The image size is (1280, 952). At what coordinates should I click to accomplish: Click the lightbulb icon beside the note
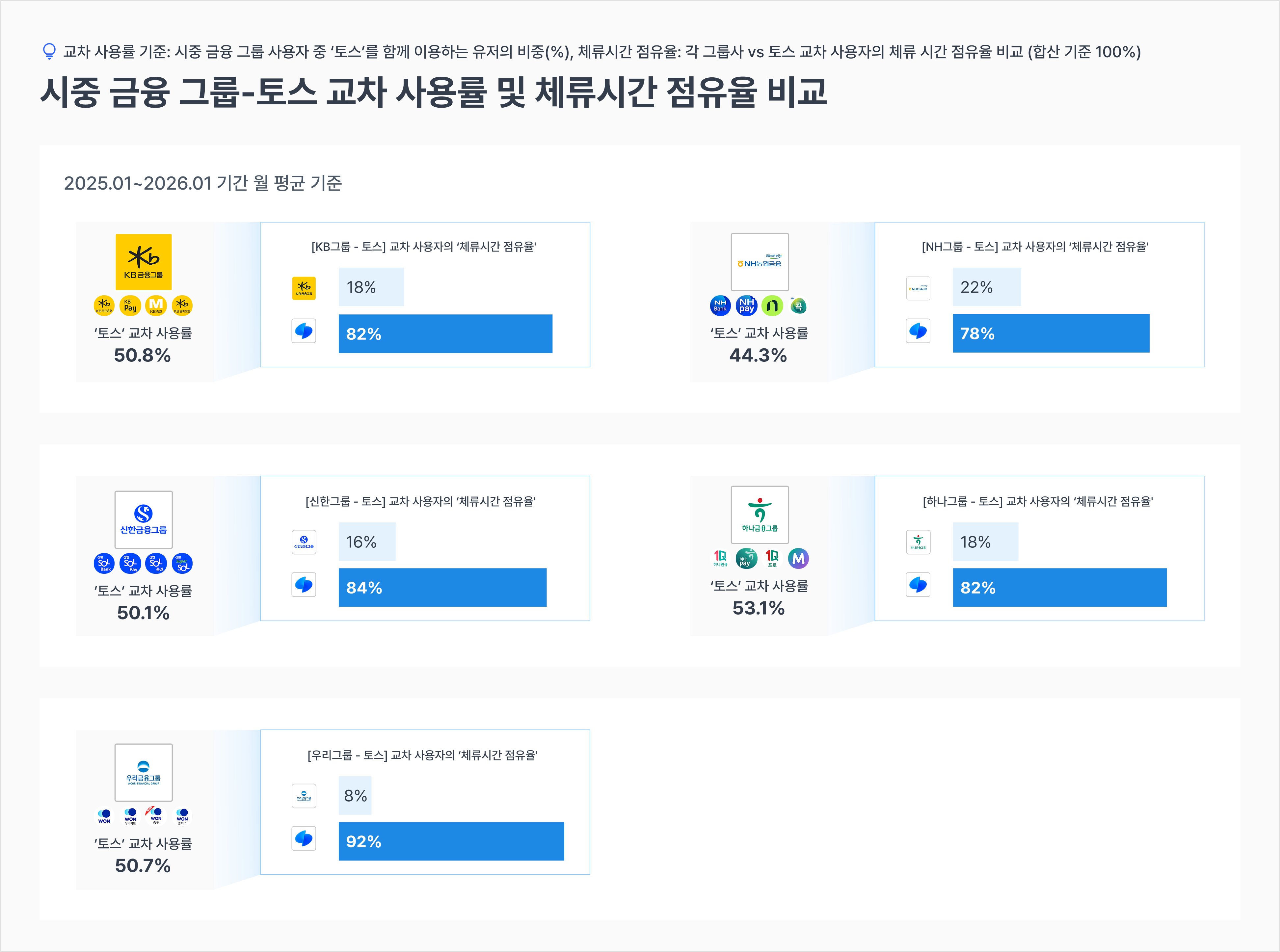(x=50, y=51)
